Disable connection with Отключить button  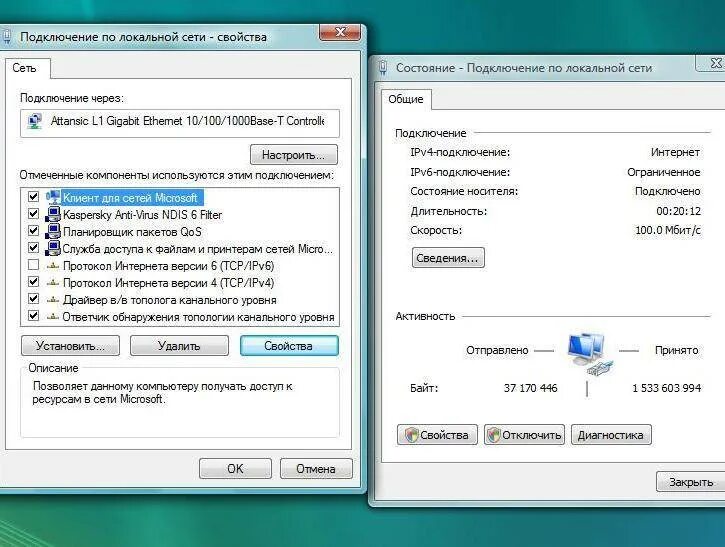(x=524, y=435)
